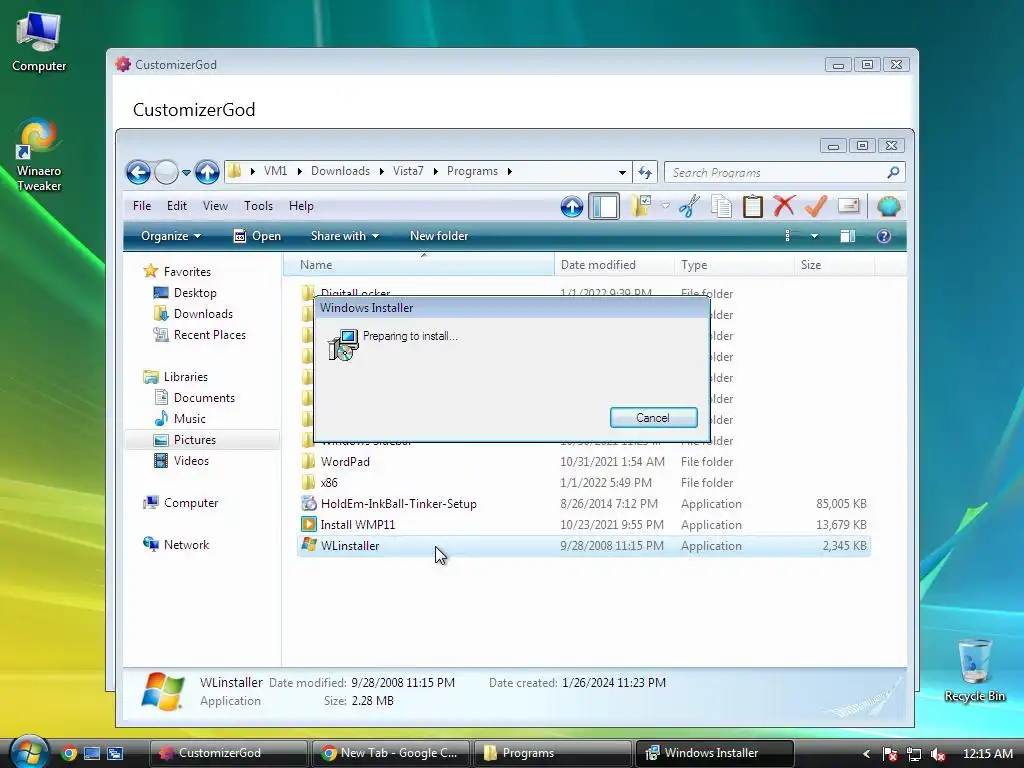
Task: Switch to CustomizerGod taskbar button
Action: click(229, 753)
